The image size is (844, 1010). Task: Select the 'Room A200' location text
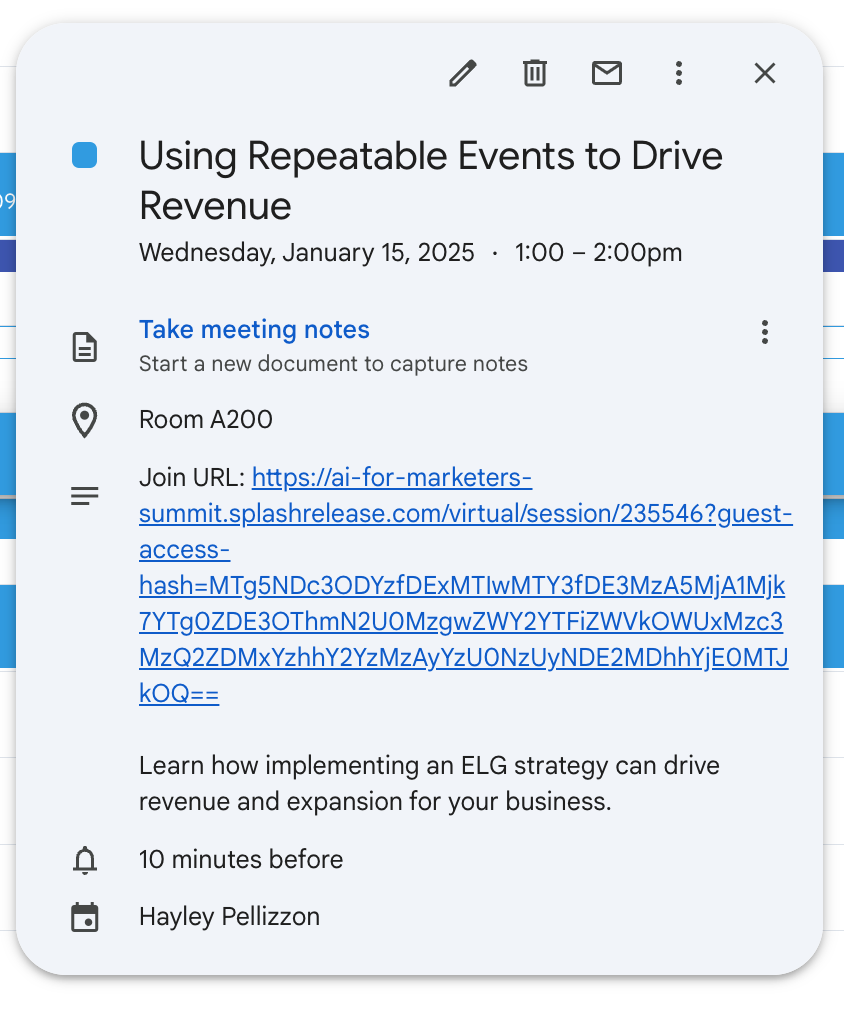[206, 420]
